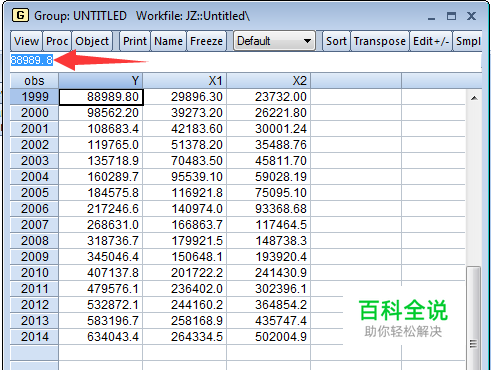Screen dimensions: 491x370
Task: Select row header 2001
Action: click(x=34, y=129)
